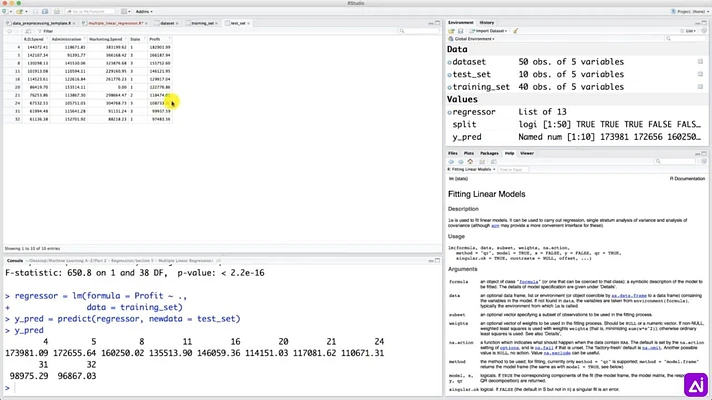This screenshot has height=400, width=712.
Task: Open the as.data.frame link in Help
Action: pyautogui.click(x=629, y=296)
